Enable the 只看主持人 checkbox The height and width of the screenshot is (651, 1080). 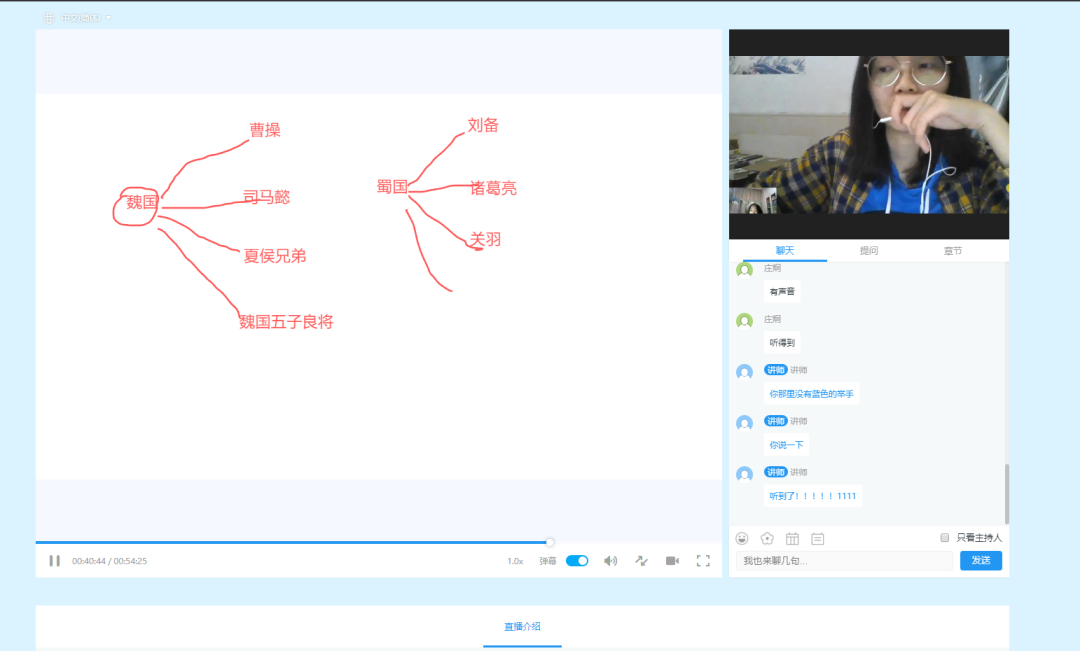(x=944, y=538)
